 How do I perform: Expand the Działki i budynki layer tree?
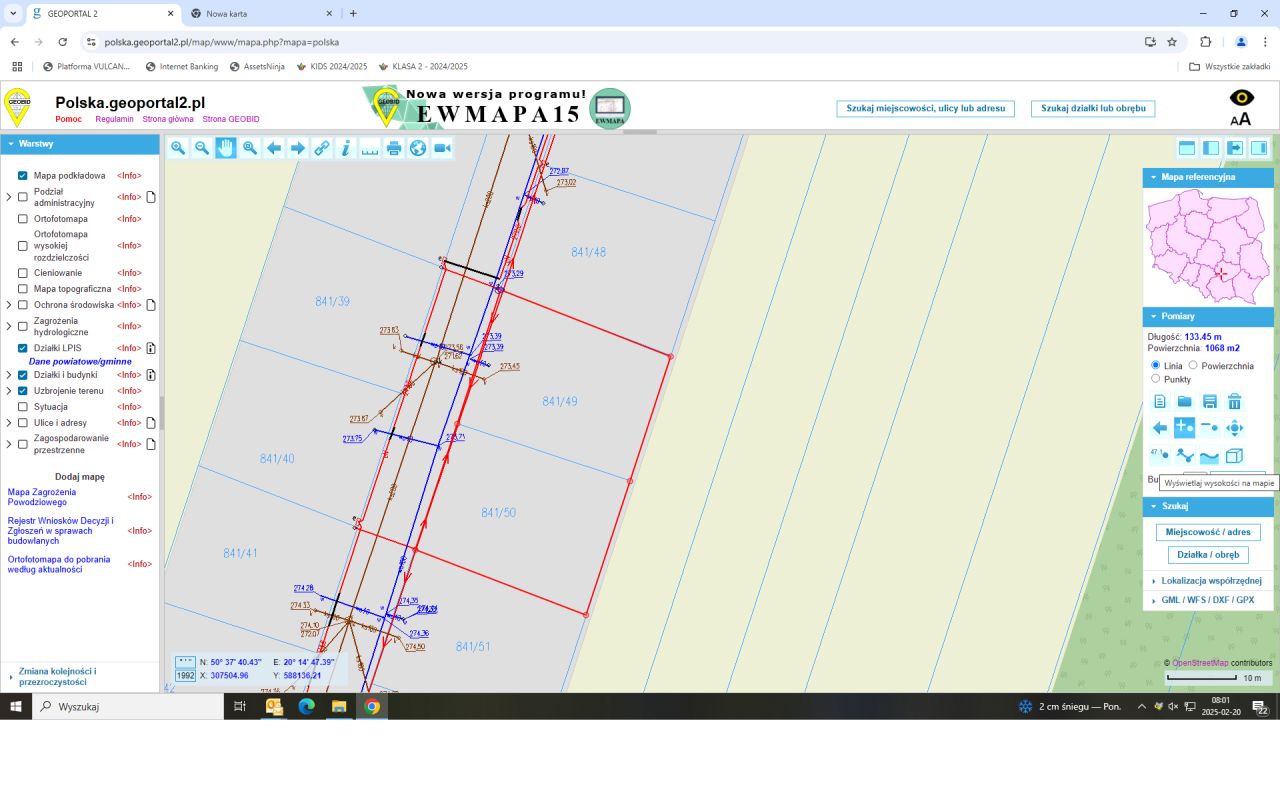pos(9,375)
